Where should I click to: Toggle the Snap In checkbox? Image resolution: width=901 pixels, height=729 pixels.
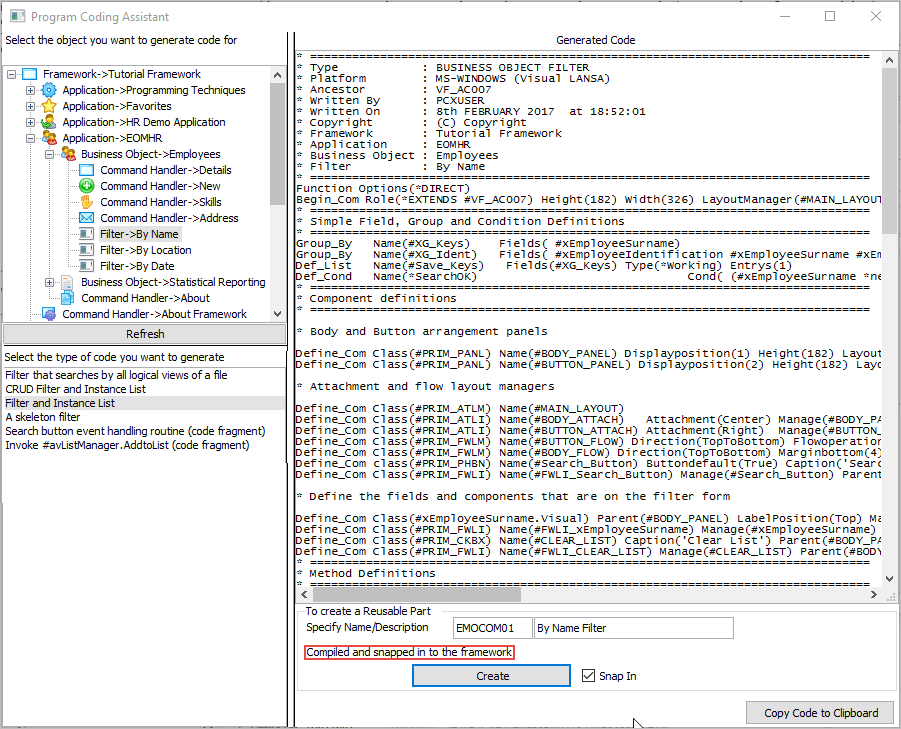point(588,676)
